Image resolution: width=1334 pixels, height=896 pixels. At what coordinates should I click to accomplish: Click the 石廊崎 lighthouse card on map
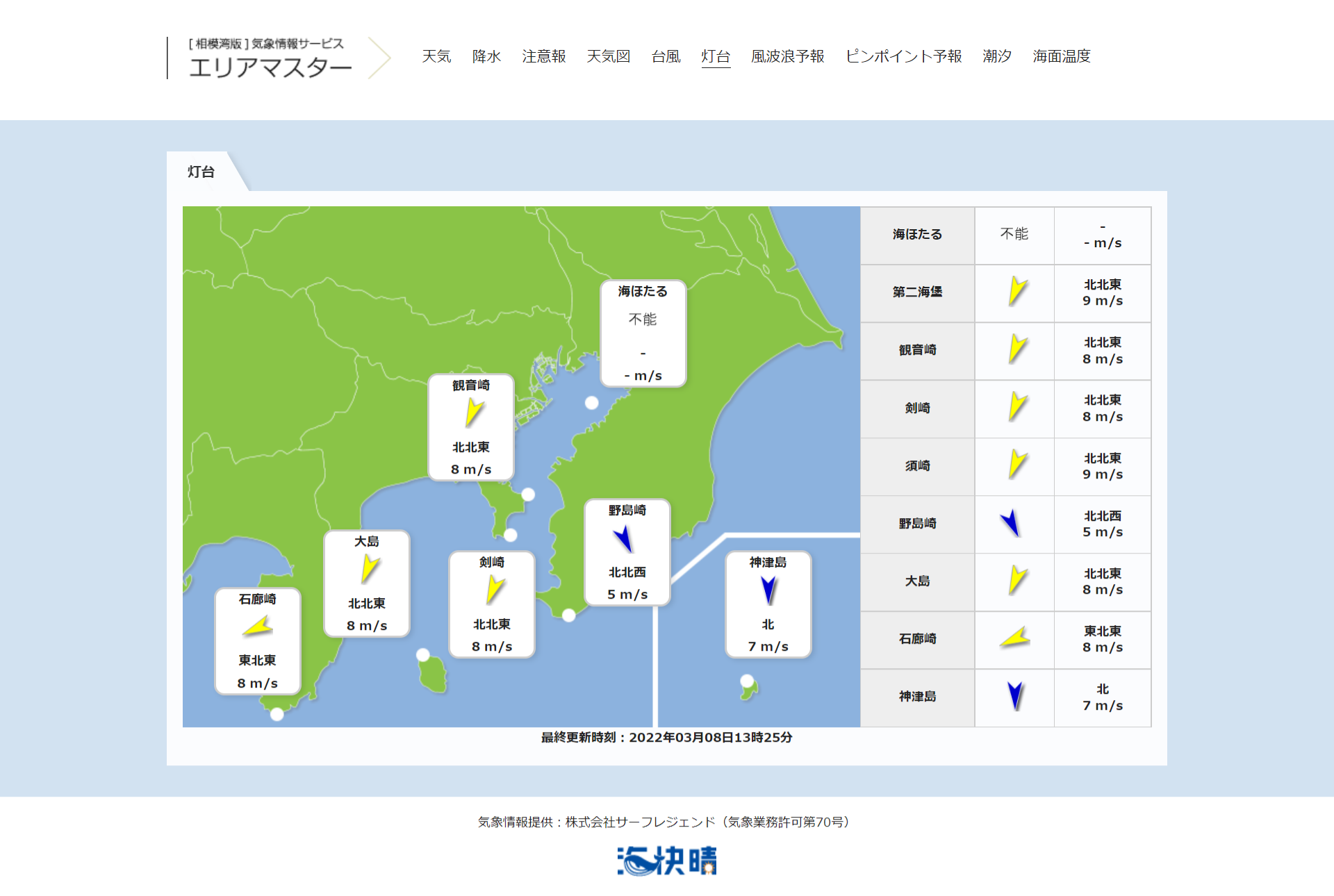pos(258,640)
